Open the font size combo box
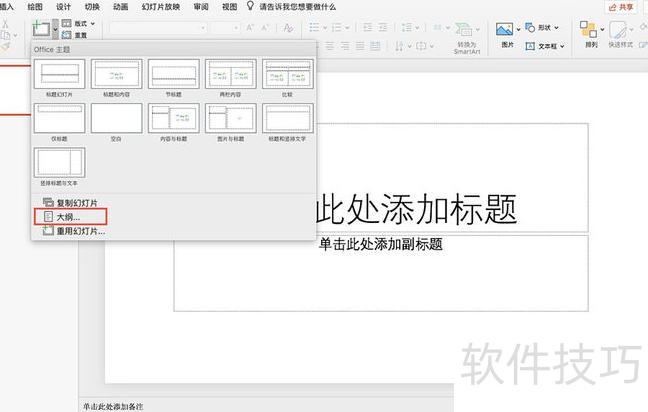This screenshot has height=412, width=648. pos(225,28)
